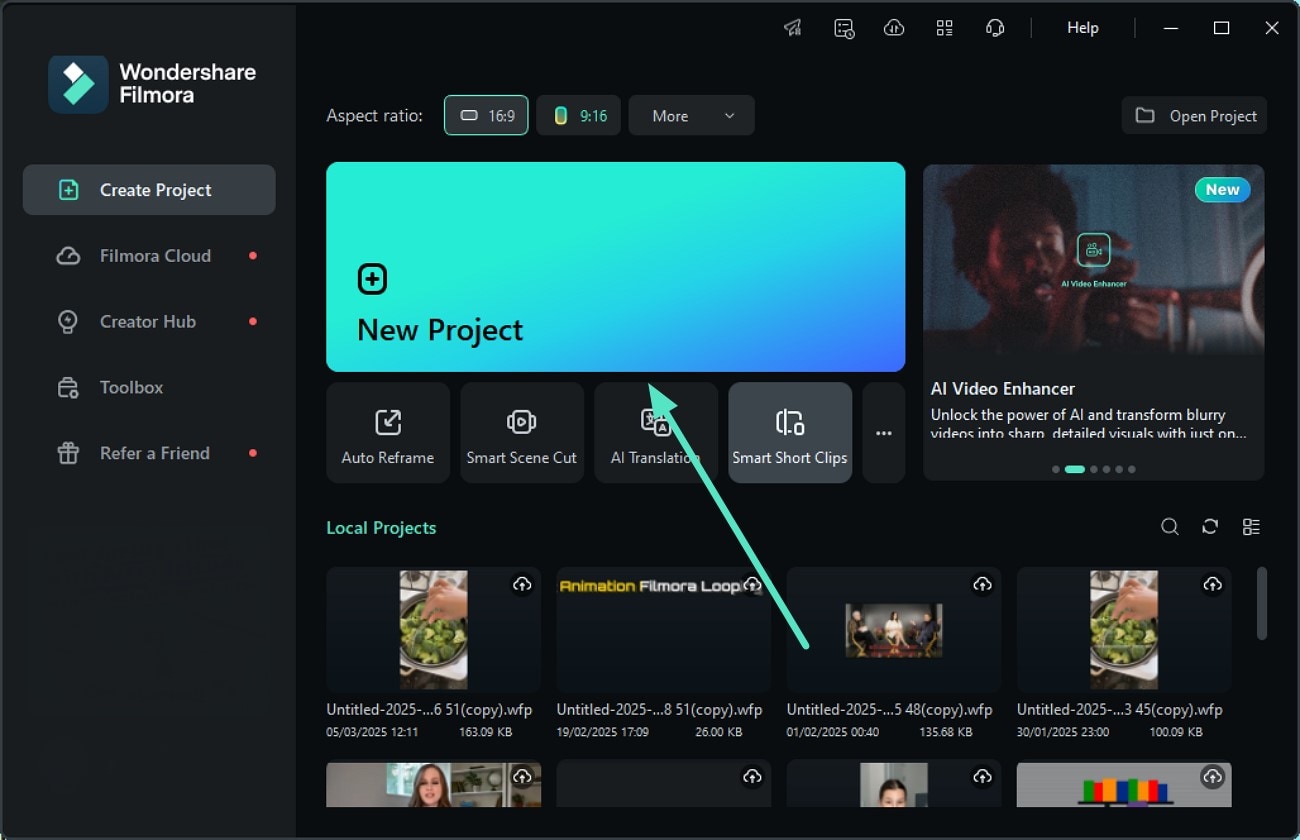Viewport: 1300px width, 840px height.
Task: Launch the AI Translation tool
Action: [x=656, y=433]
